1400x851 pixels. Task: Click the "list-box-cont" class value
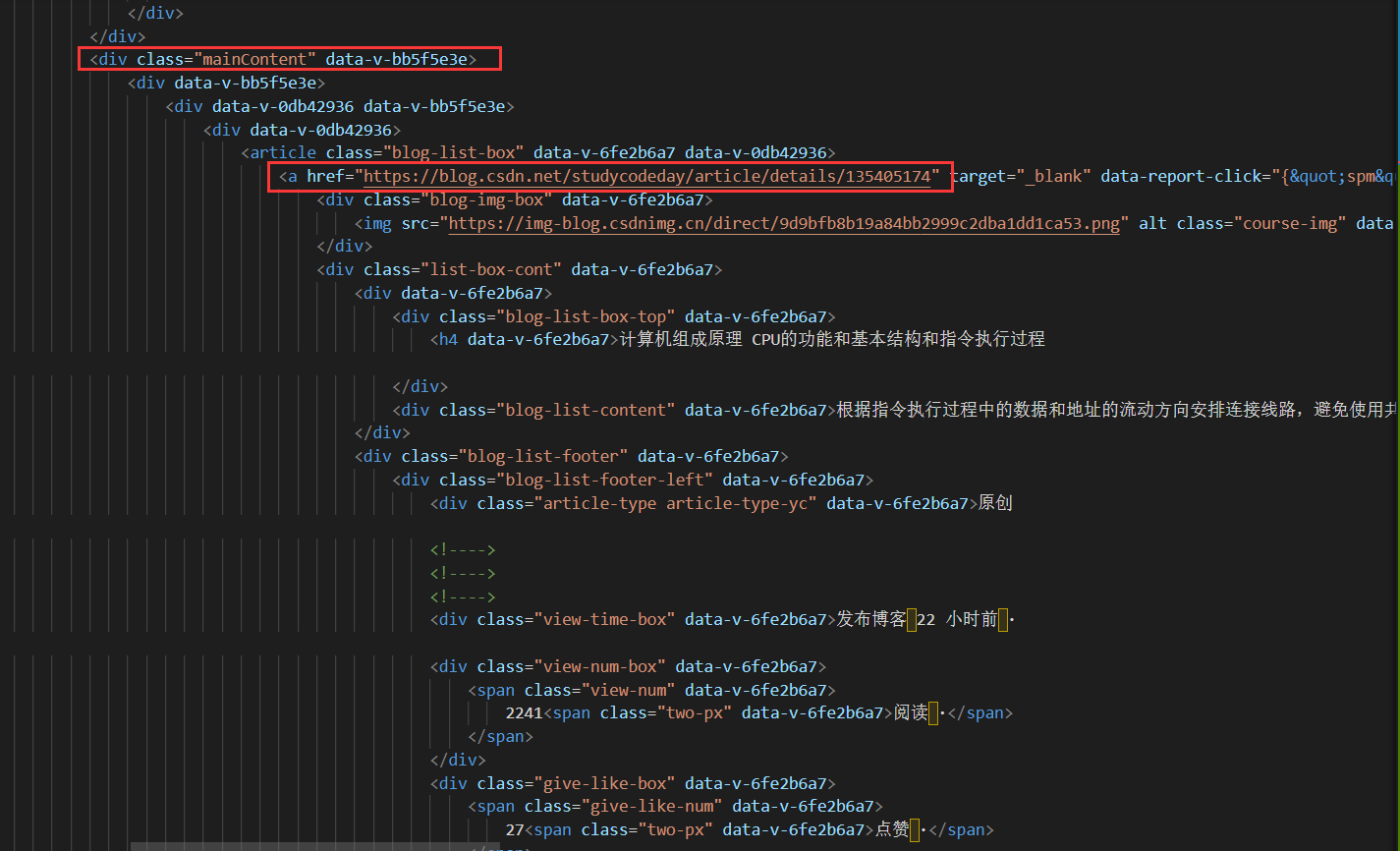(490, 269)
